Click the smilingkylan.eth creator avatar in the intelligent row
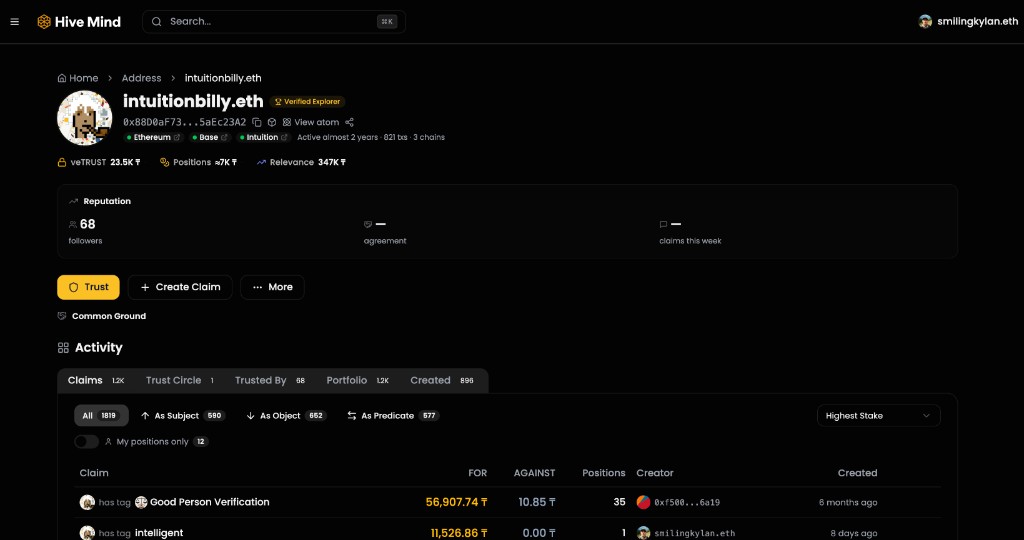Screen dimensions: 1024x540 tap(643, 533)
